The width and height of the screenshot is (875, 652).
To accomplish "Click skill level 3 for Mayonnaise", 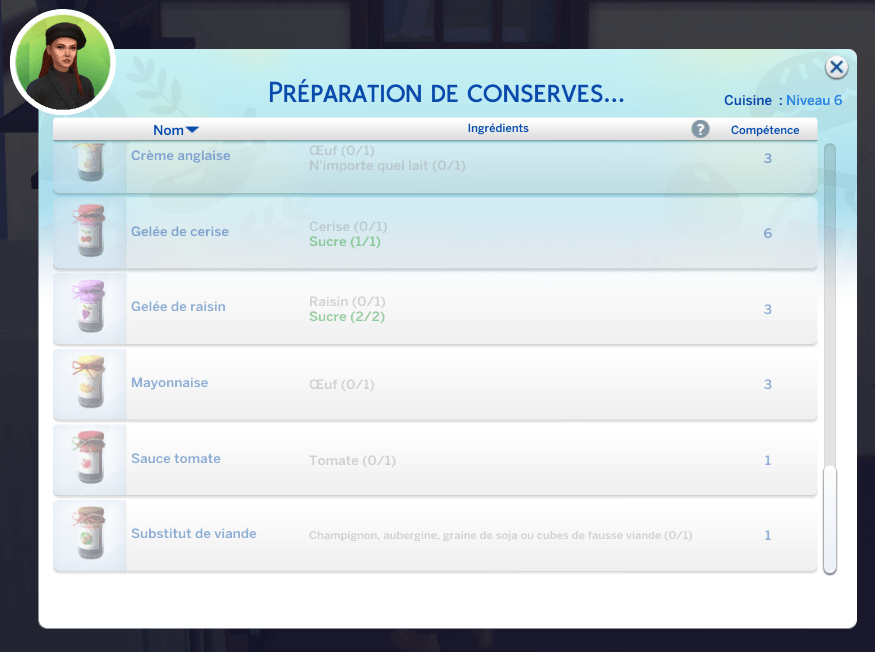I will [767, 385].
